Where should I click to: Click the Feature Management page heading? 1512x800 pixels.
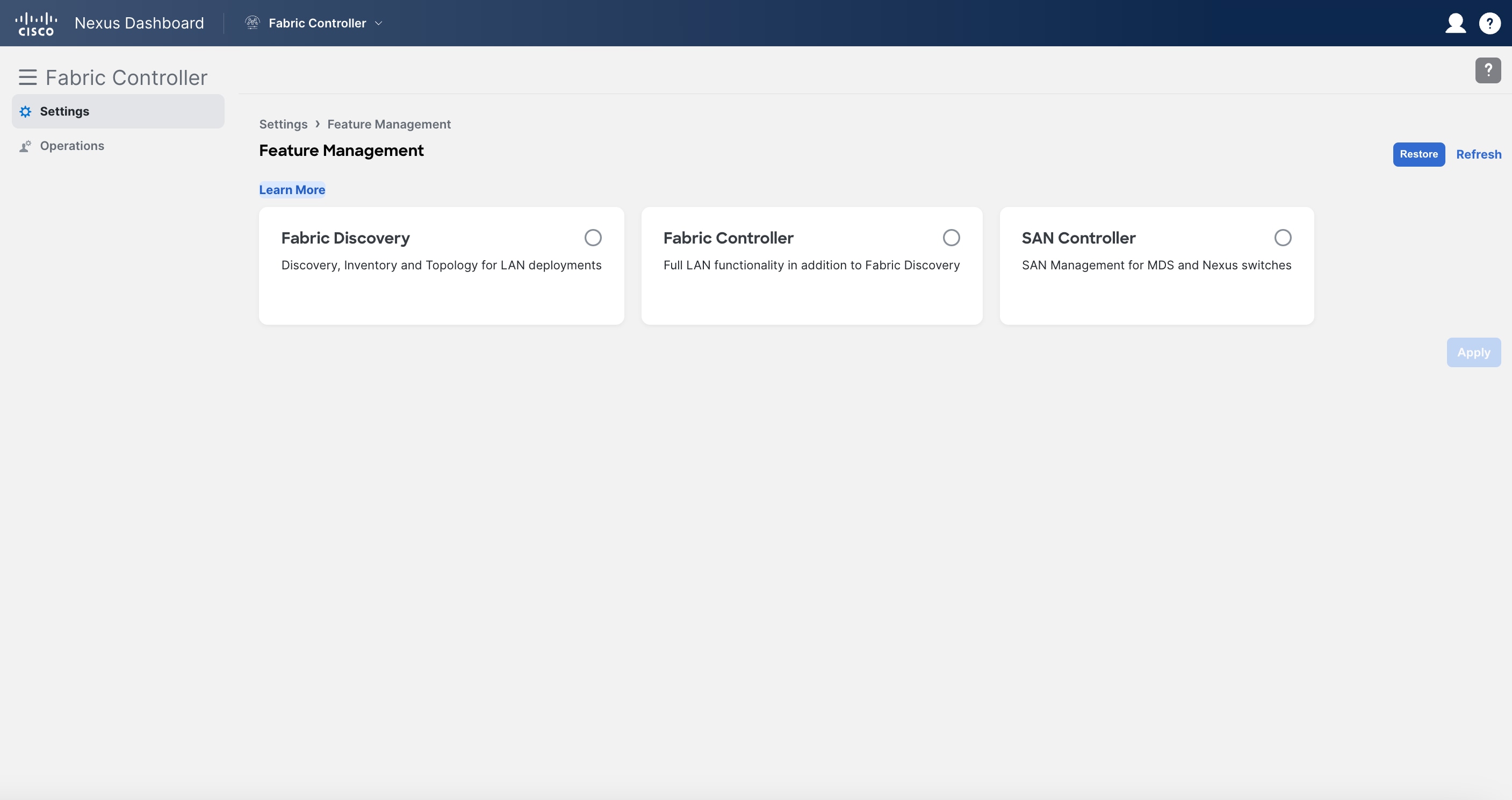[341, 151]
